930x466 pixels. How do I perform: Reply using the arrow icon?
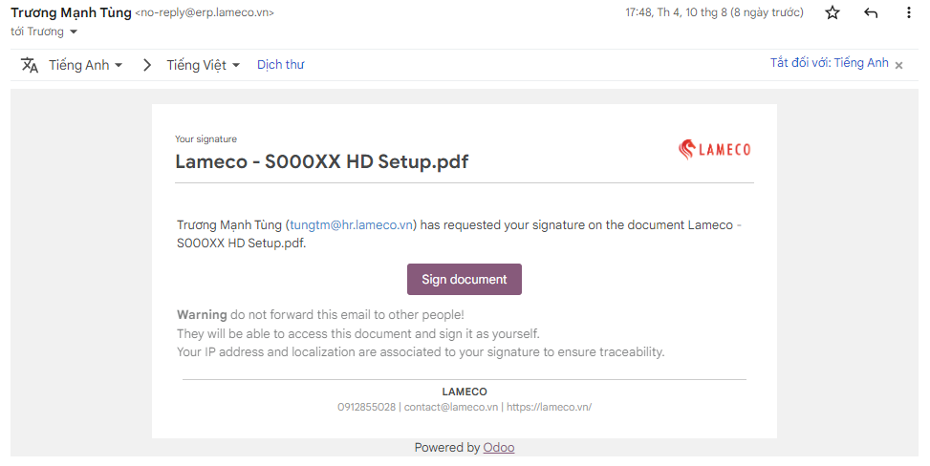pyautogui.click(x=870, y=12)
